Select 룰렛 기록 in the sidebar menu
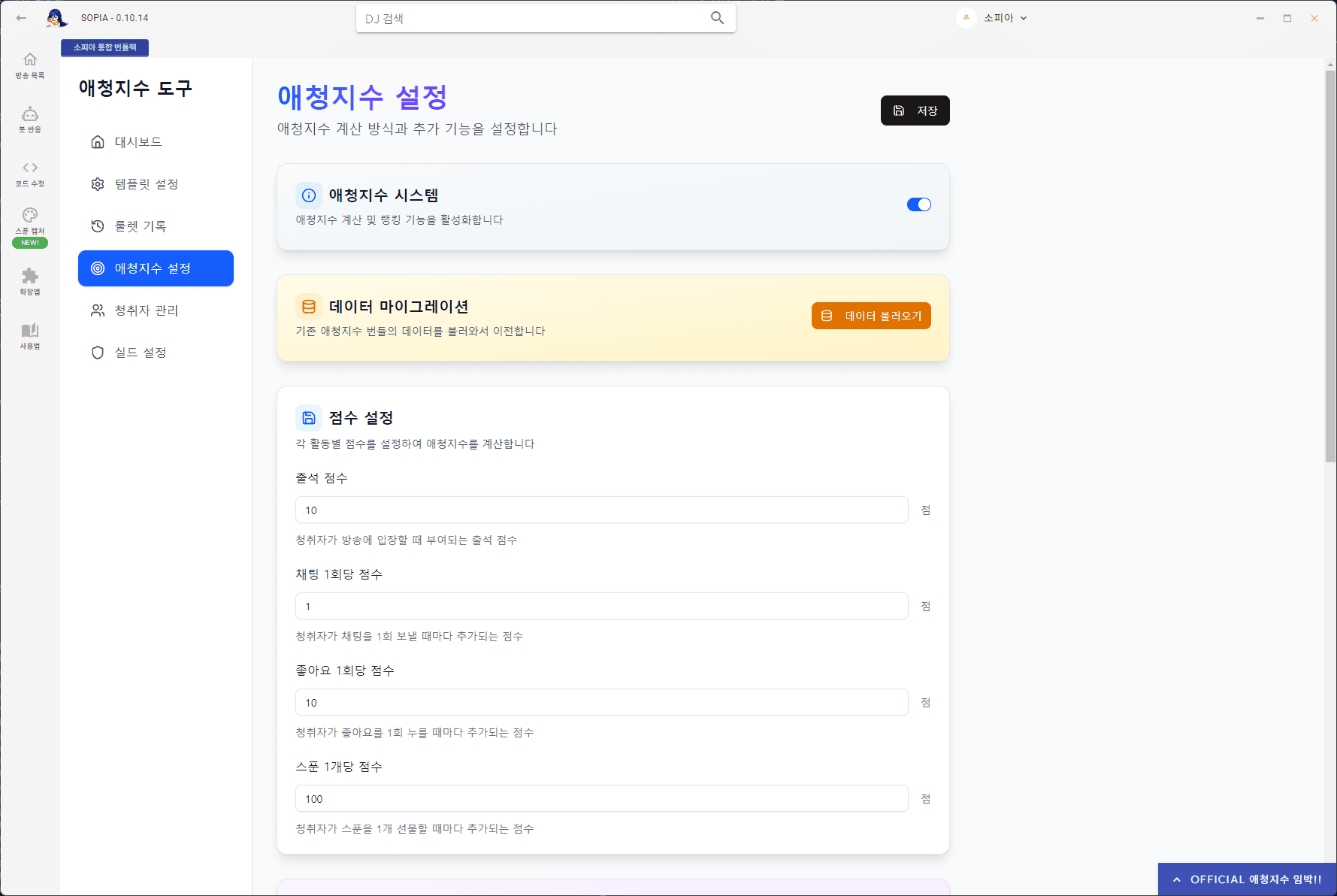 coord(142,226)
